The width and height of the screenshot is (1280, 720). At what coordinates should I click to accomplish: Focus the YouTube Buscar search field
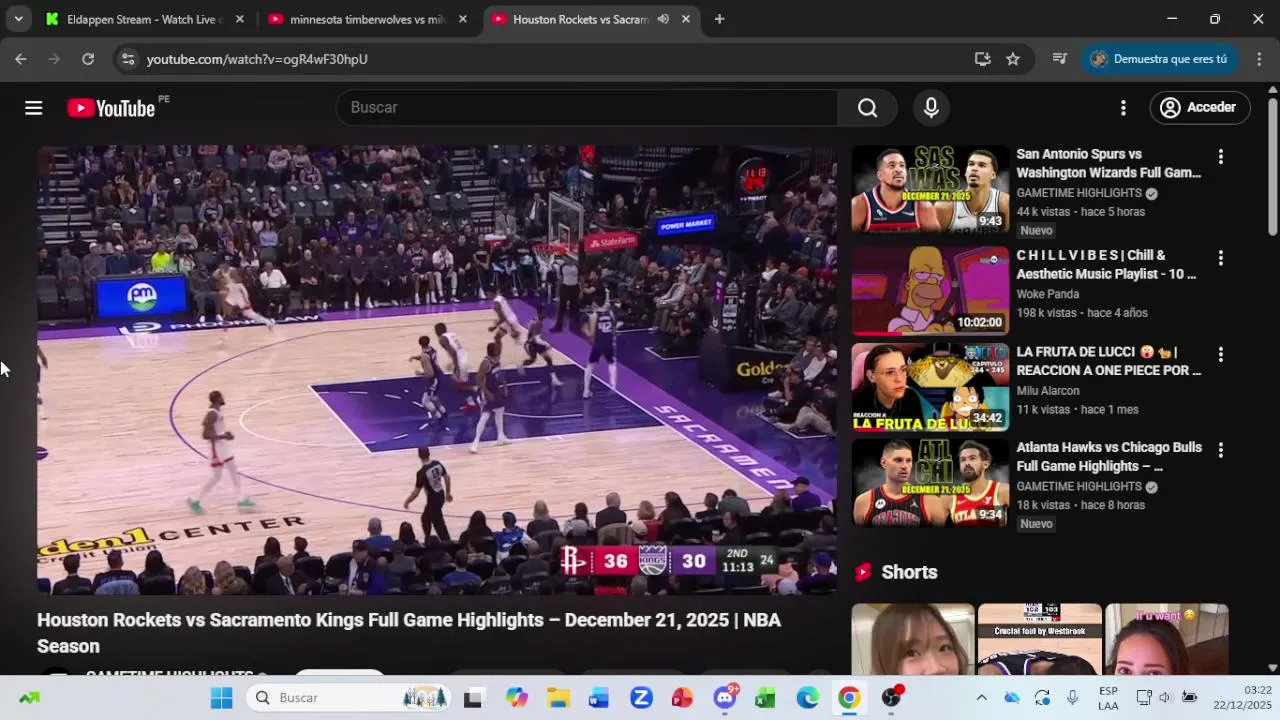point(587,108)
